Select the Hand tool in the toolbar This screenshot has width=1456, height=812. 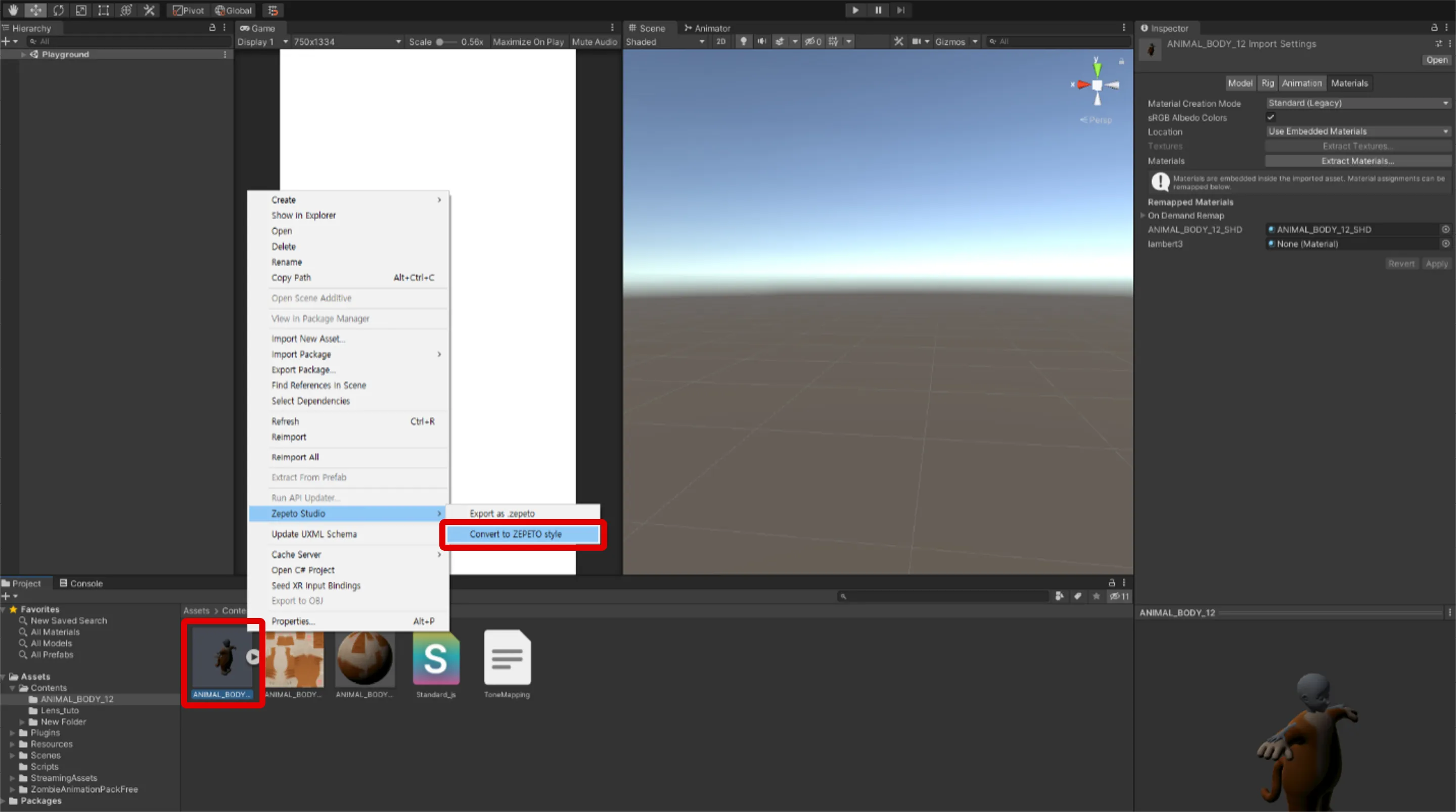click(13, 10)
